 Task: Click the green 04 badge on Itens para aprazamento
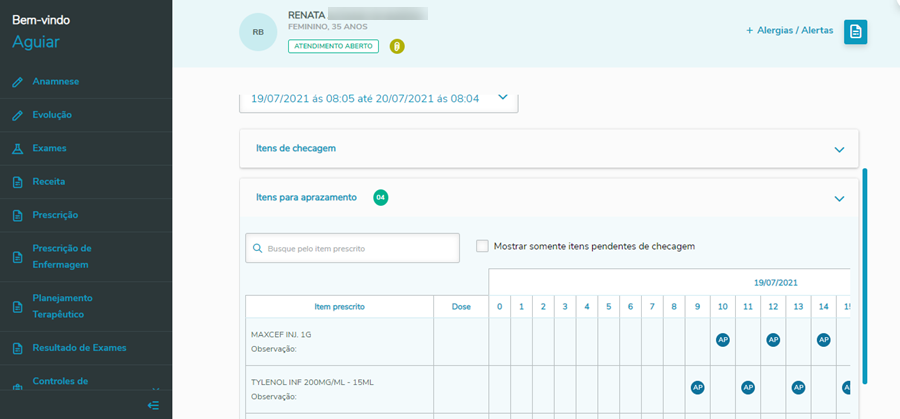point(381,197)
